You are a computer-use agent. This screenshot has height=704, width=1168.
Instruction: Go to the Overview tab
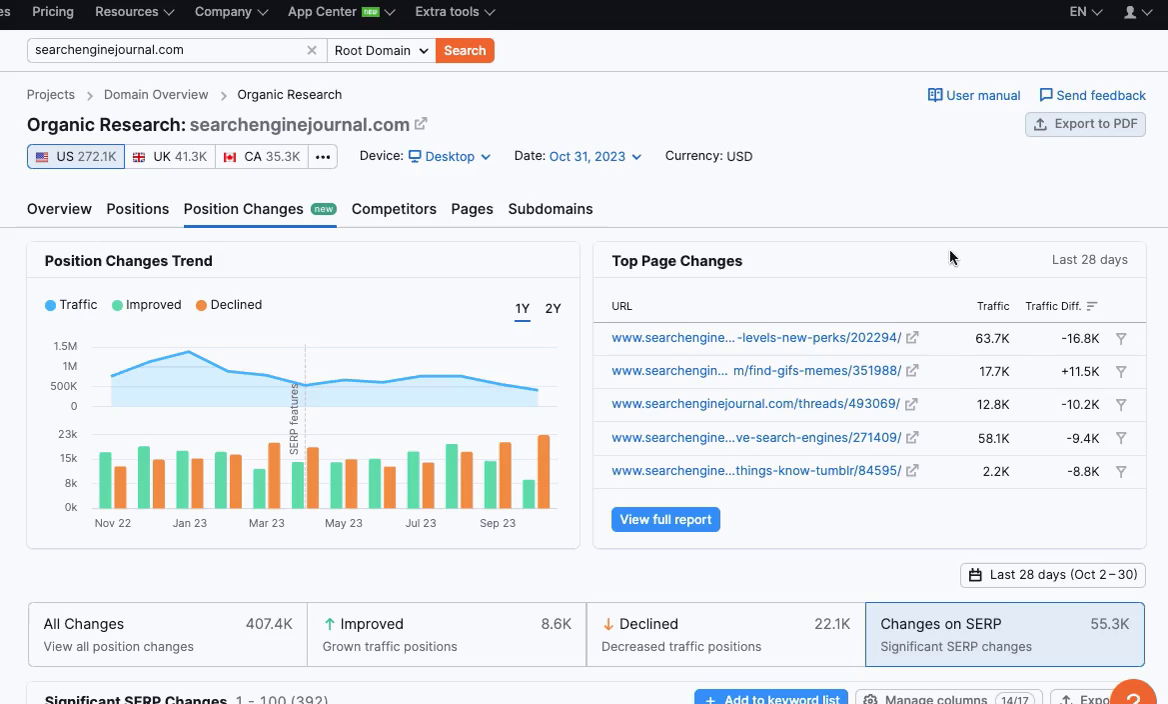tap(60, 209)
